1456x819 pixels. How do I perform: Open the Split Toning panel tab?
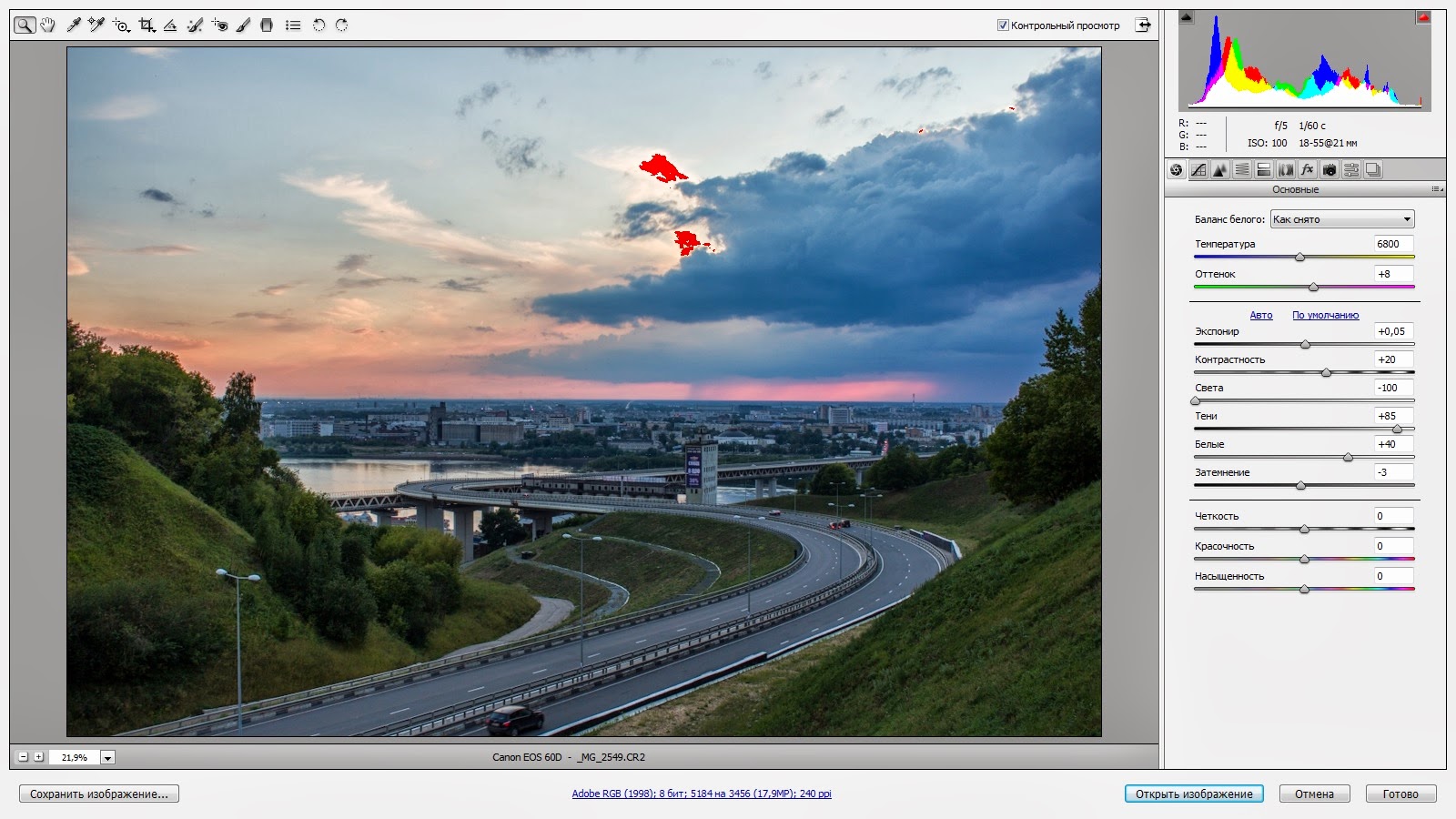(1264, 169)
